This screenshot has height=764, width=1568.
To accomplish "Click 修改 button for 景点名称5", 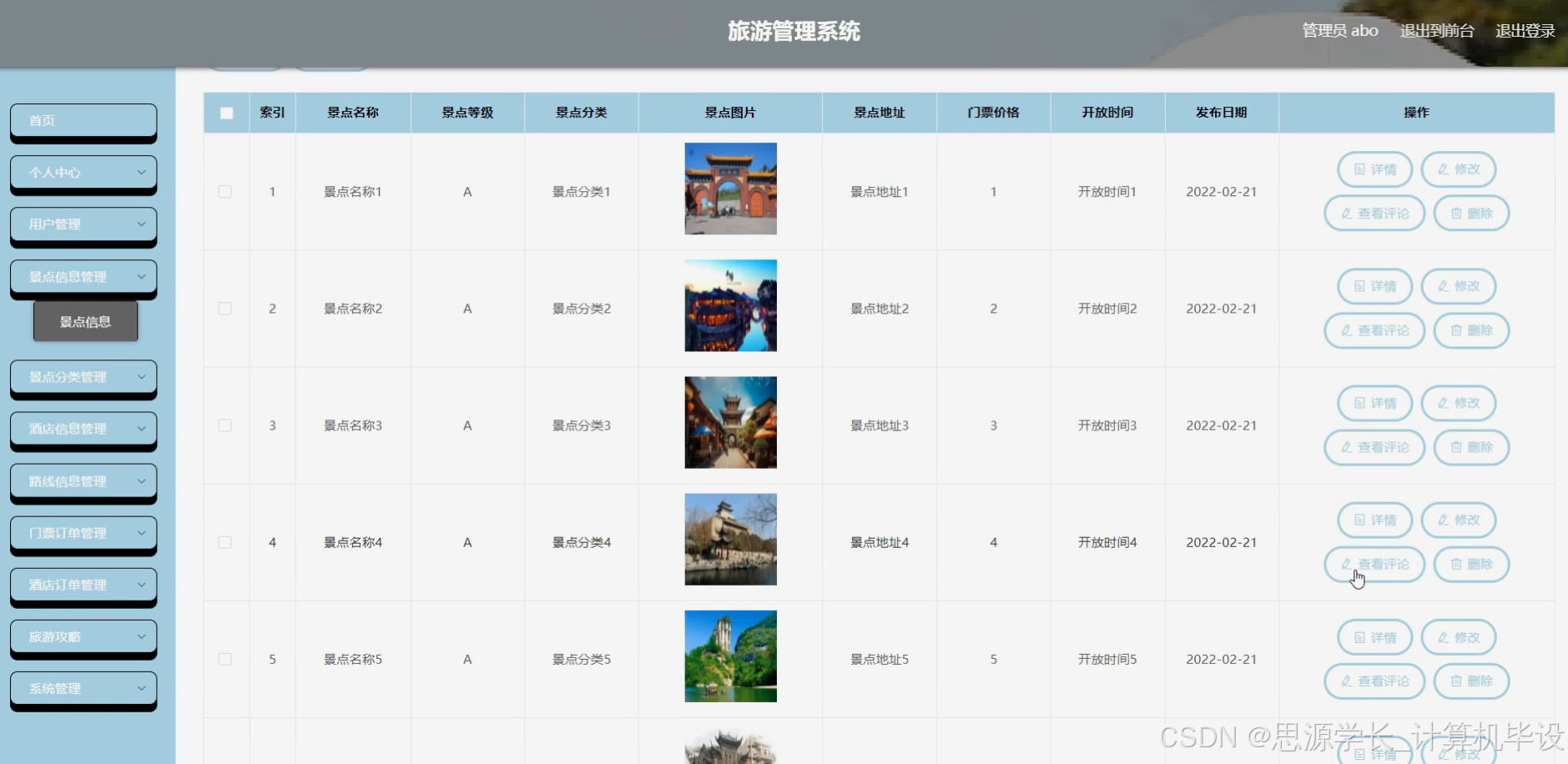I will [x=1458, y=637].
